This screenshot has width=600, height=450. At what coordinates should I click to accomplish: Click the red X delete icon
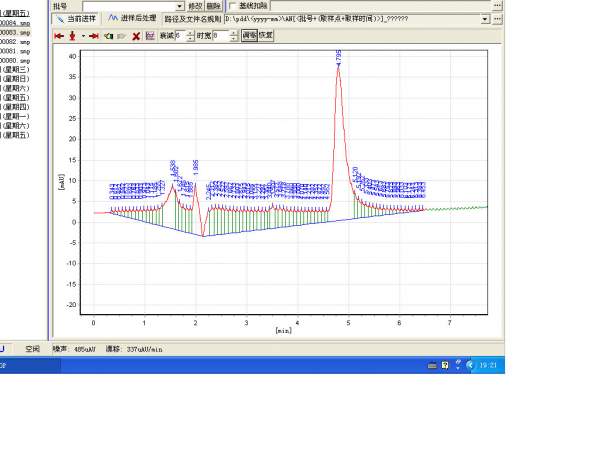(136, 35)
